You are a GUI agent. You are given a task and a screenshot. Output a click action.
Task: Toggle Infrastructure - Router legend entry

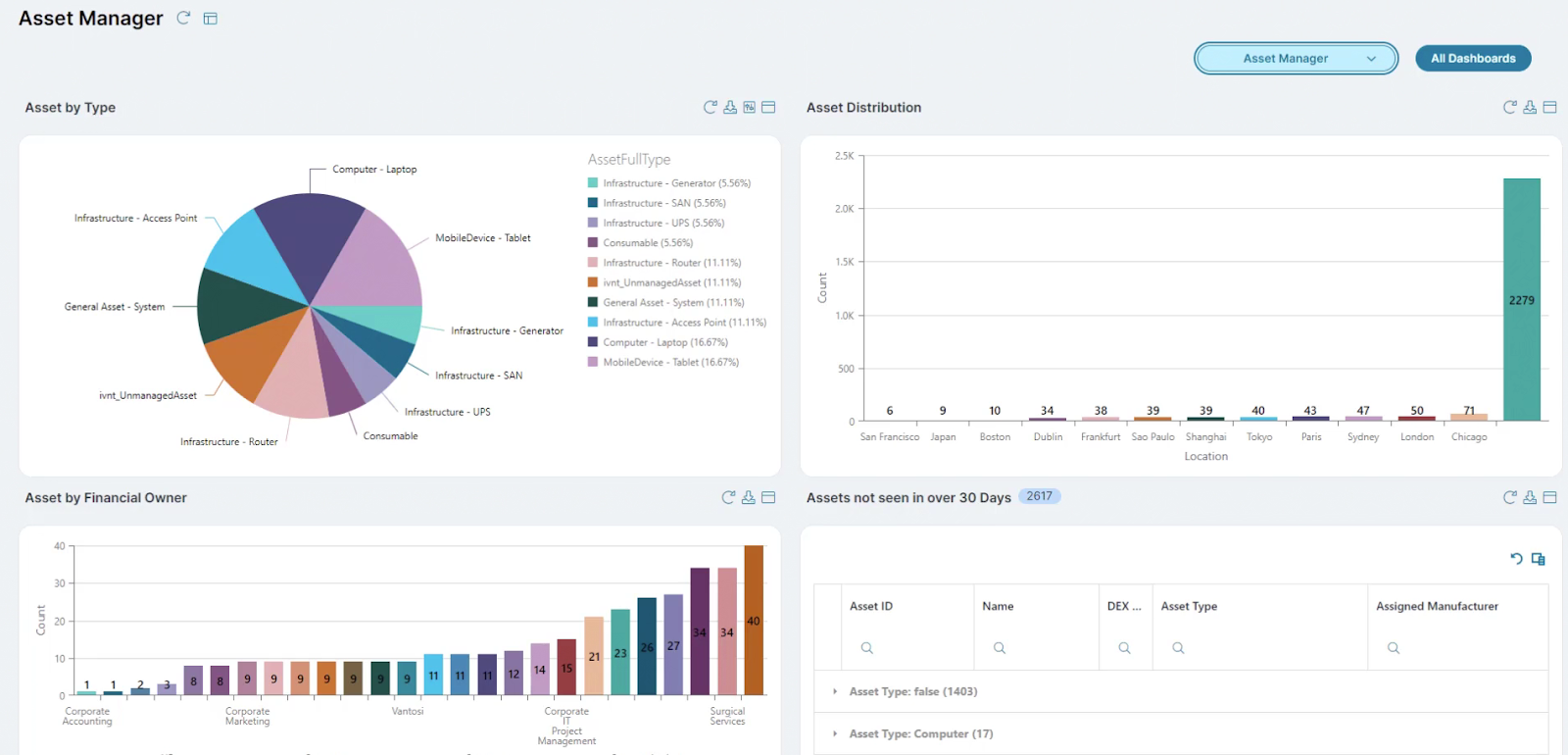671,263
